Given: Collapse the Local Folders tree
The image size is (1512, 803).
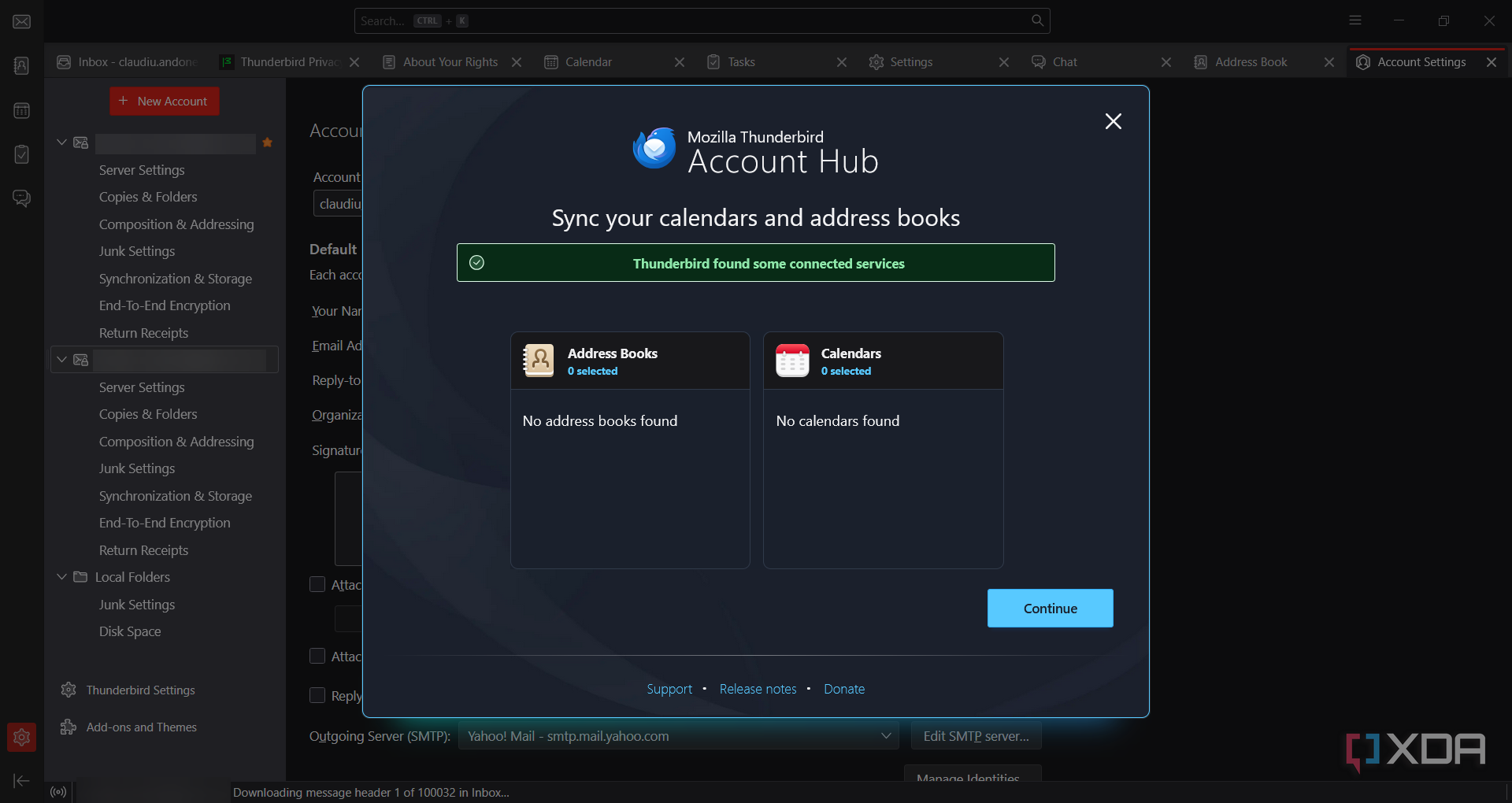Looking at the screenshot, I should tap(61, 577).
